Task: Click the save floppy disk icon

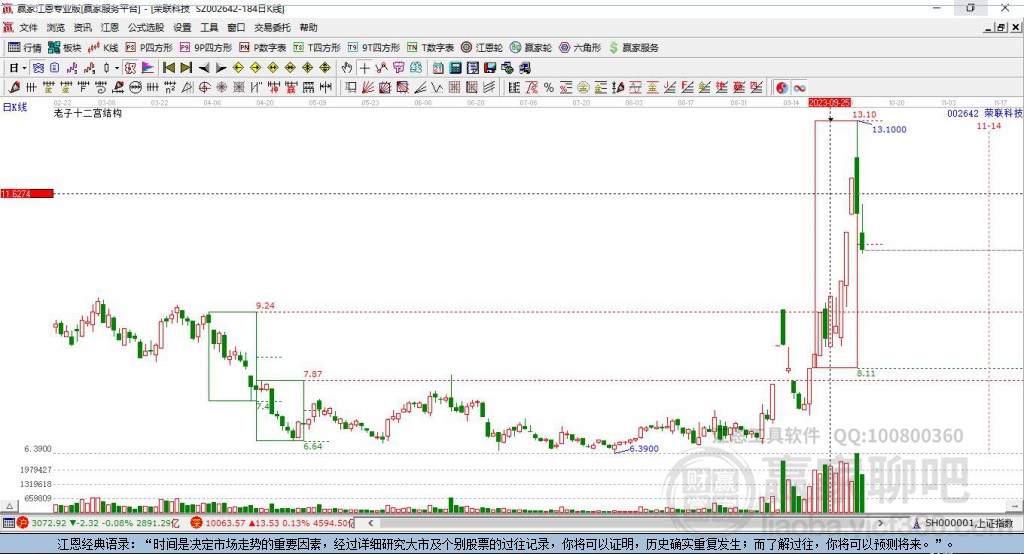Action: pyautogui.click(x=490, y=68)
